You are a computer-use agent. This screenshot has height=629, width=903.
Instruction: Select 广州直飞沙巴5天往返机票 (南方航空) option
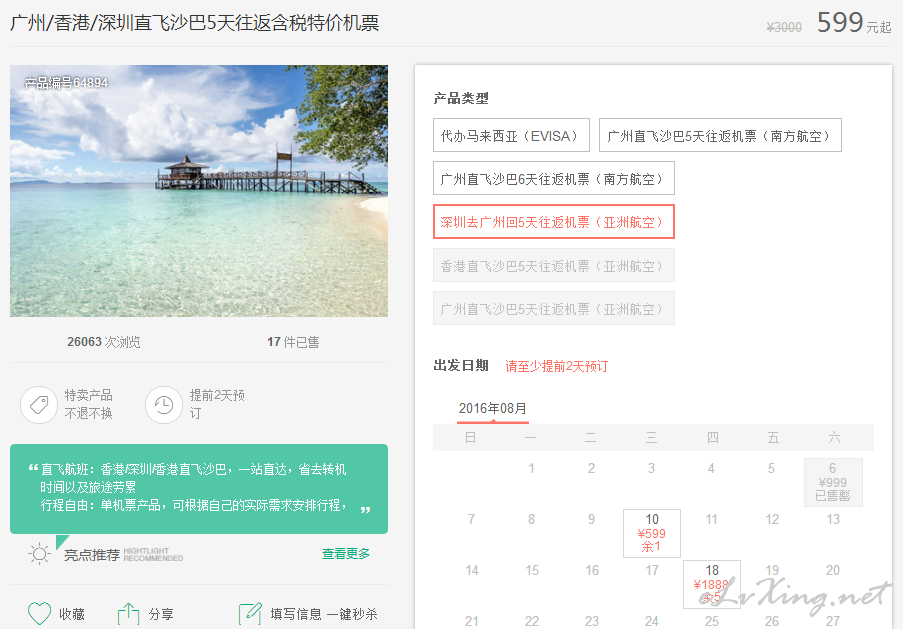tap(720, 135)
